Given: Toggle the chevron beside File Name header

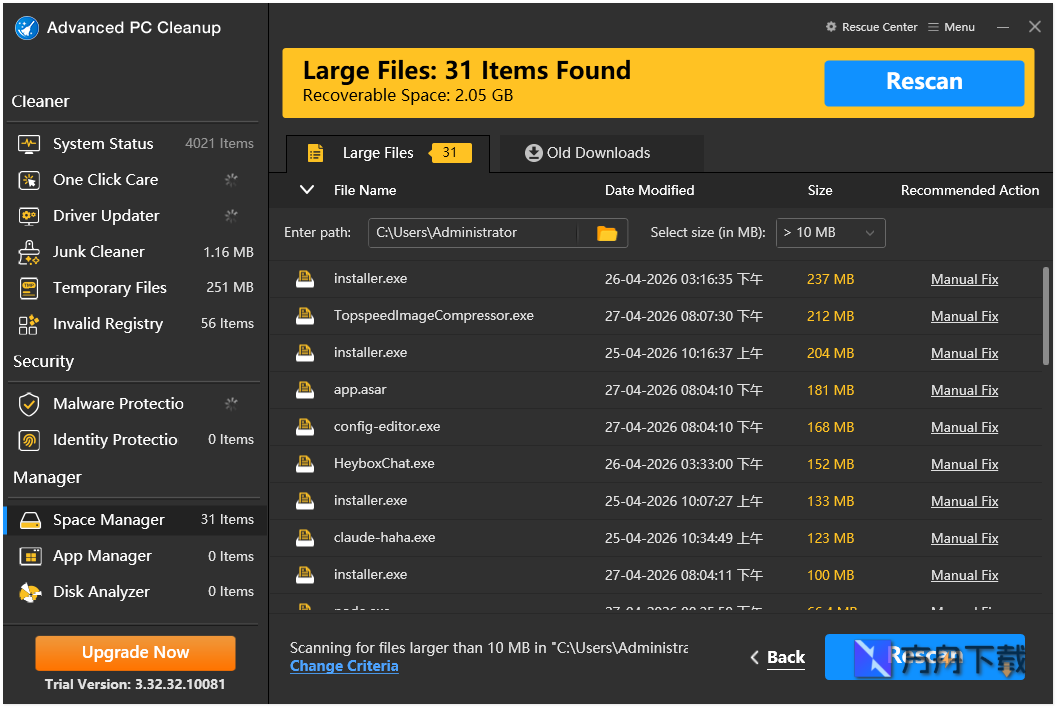Looking at the screenshot, I should 307,190.
